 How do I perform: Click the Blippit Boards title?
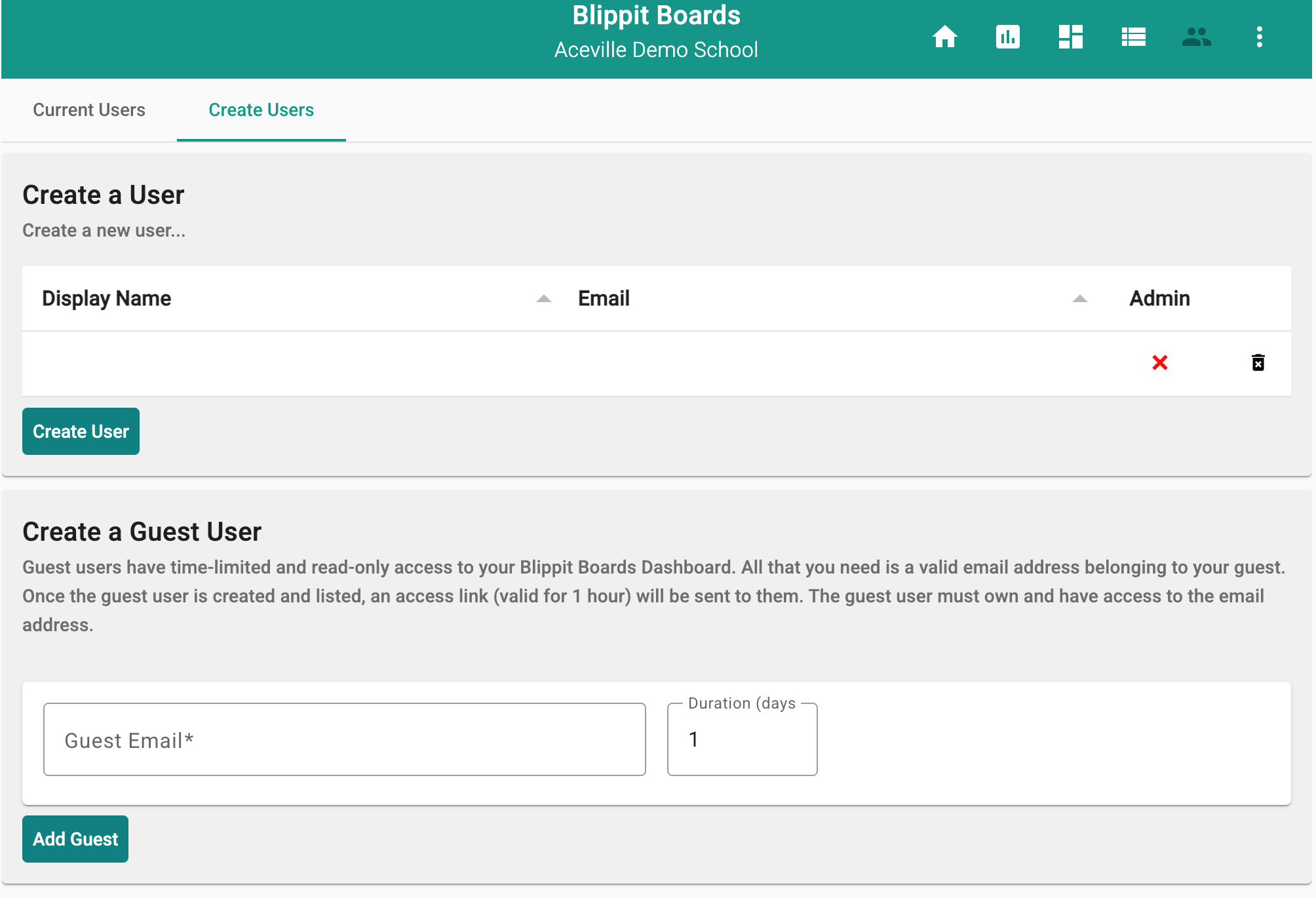tap(656, 16)
